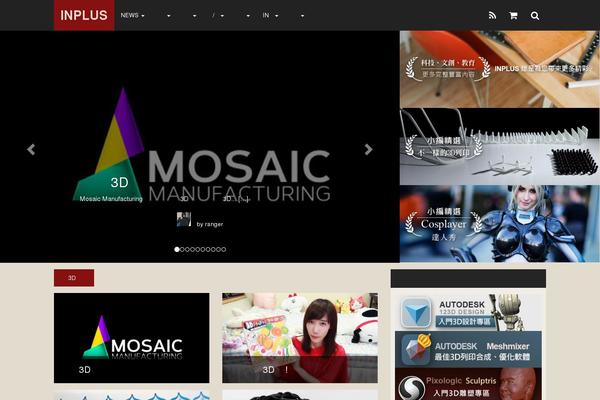Open the last dropdown arrow in navigation bar
The height and width of the screenshot is (400, 600).
[302, 16]
